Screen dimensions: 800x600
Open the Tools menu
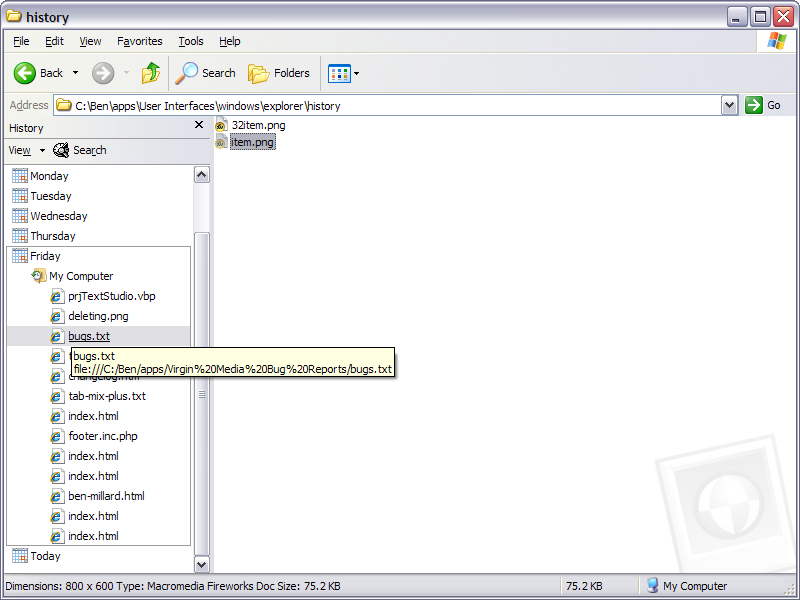[x=191, y=41]
